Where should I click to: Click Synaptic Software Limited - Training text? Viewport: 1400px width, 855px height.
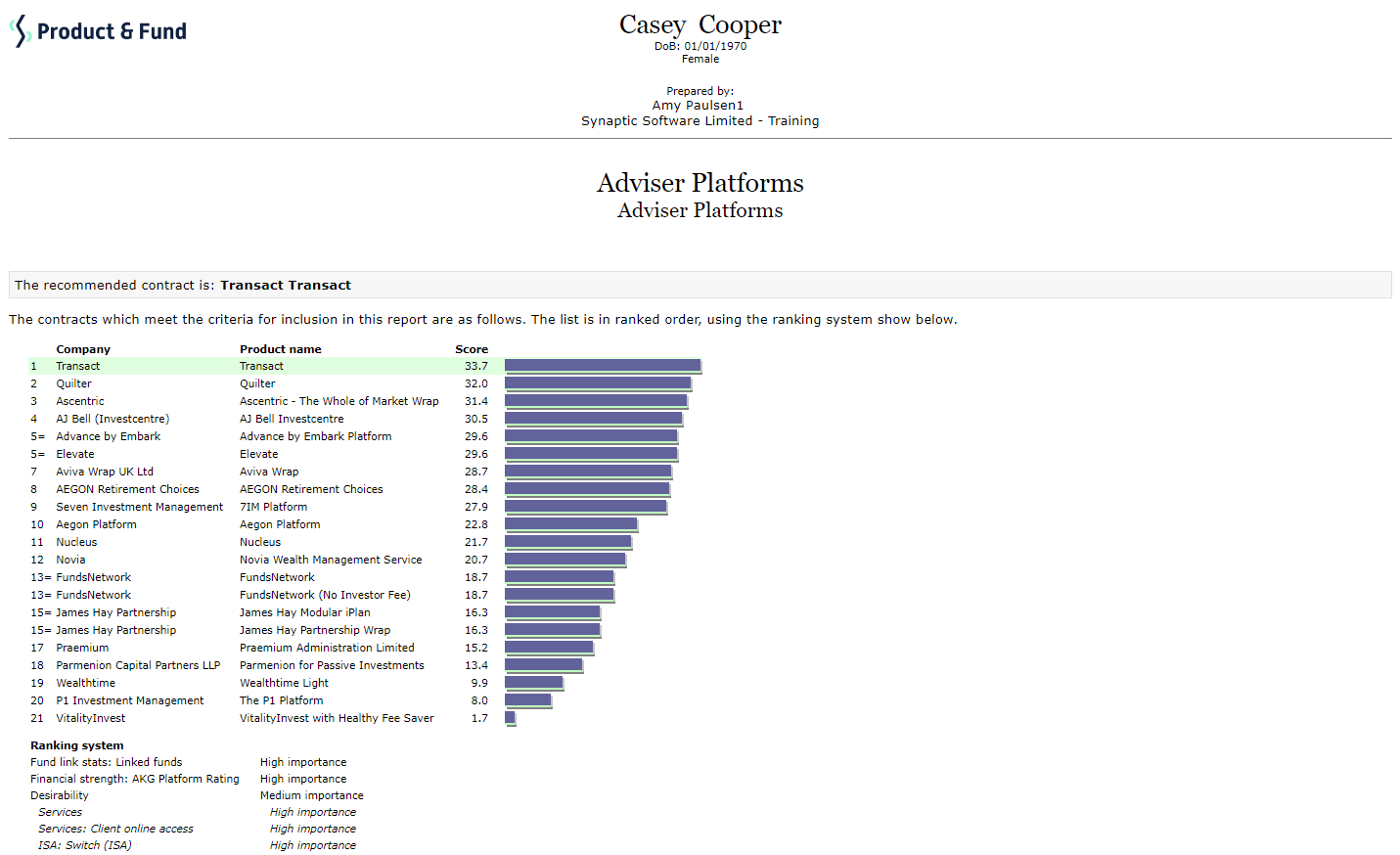[x=700, y=121]
